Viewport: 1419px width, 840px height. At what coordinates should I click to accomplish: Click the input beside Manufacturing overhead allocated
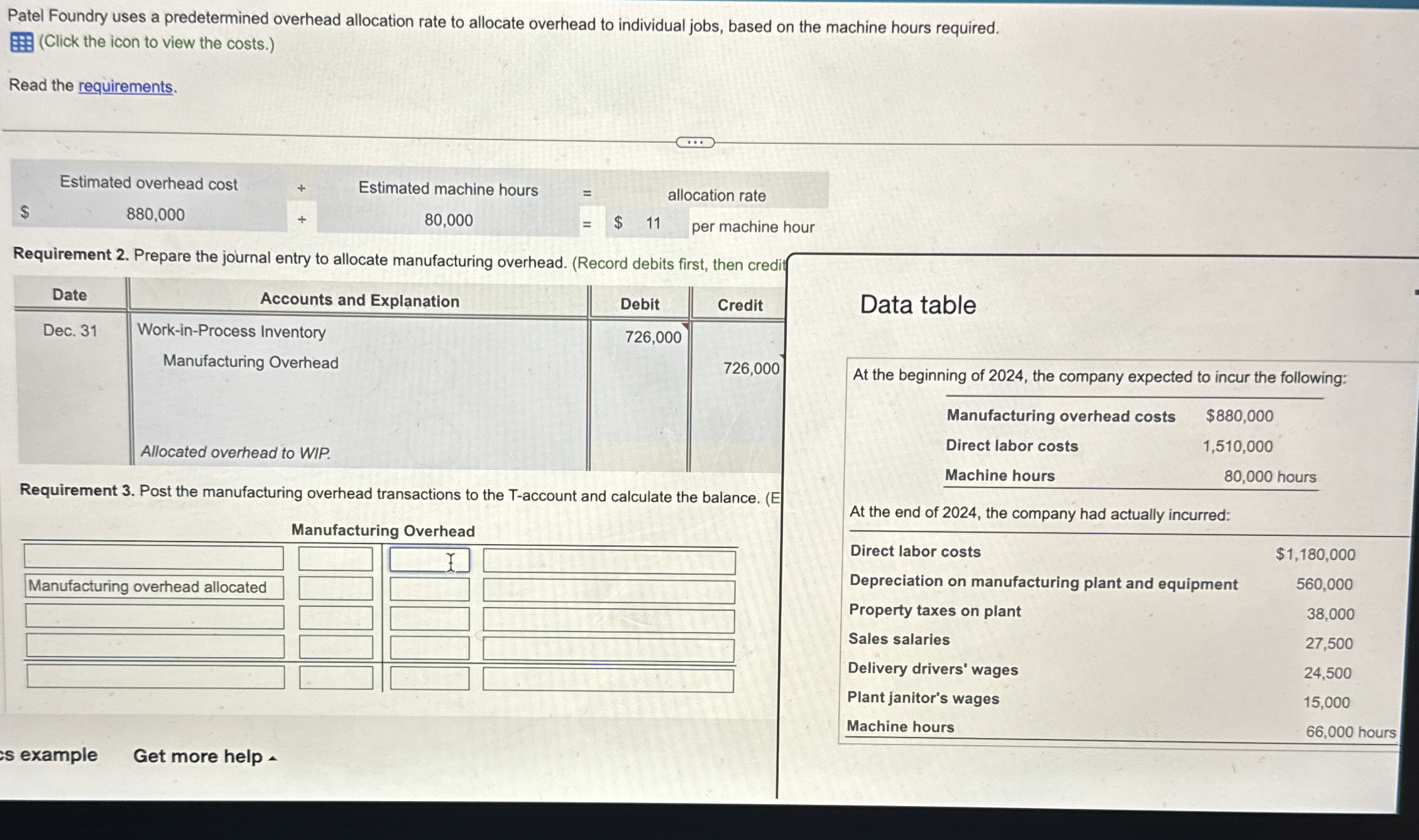tap(336, 589)
